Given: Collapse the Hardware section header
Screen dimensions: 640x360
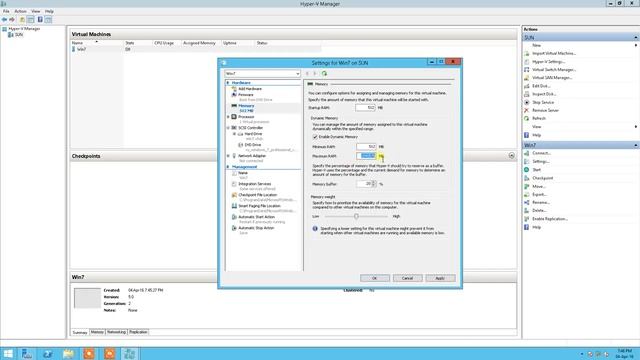Looking at the screenshot, I should tap(228, 83).
